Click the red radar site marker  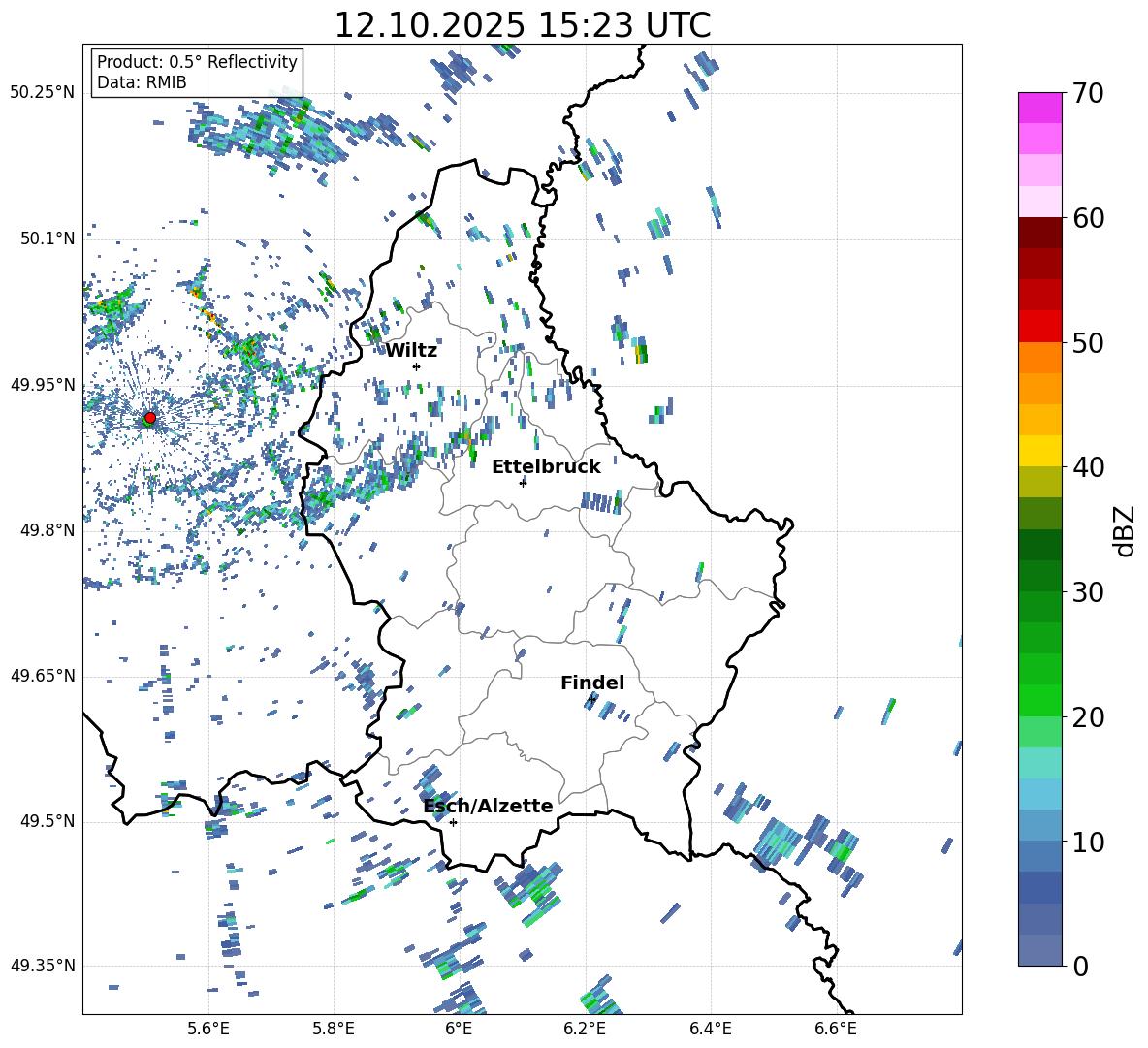(149, 418)
